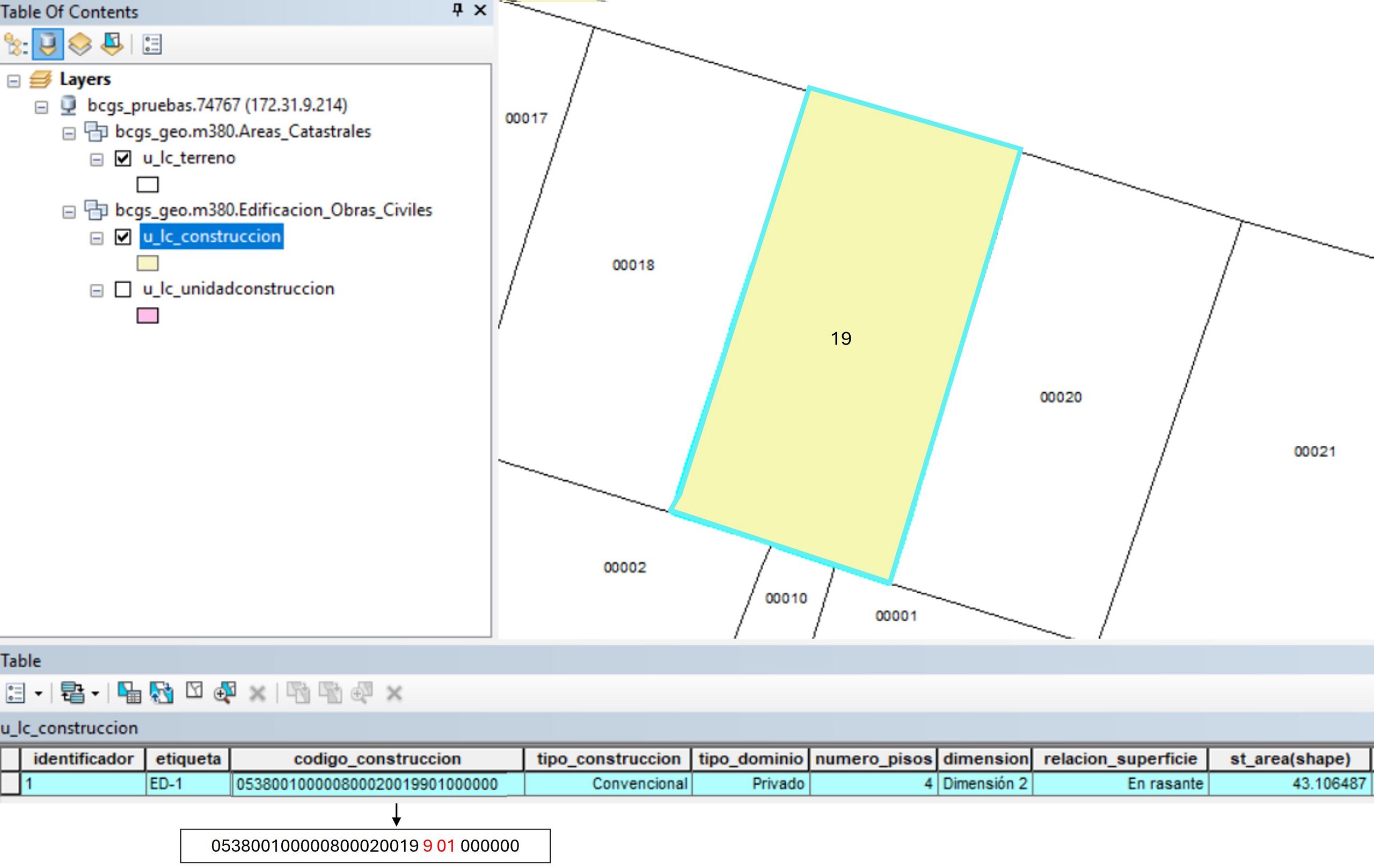
Task: Click Switch Selection icon in table toolbar
Action: pos(162,693)
